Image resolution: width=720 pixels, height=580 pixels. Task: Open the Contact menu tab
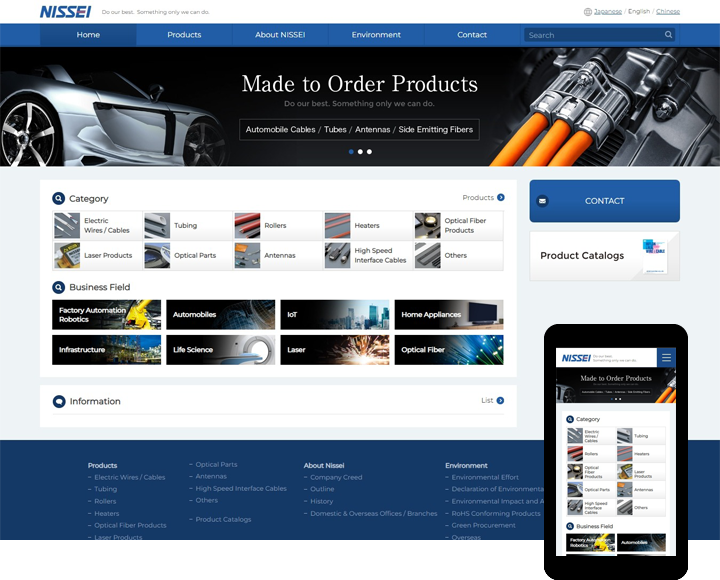[x=472, y=35]
